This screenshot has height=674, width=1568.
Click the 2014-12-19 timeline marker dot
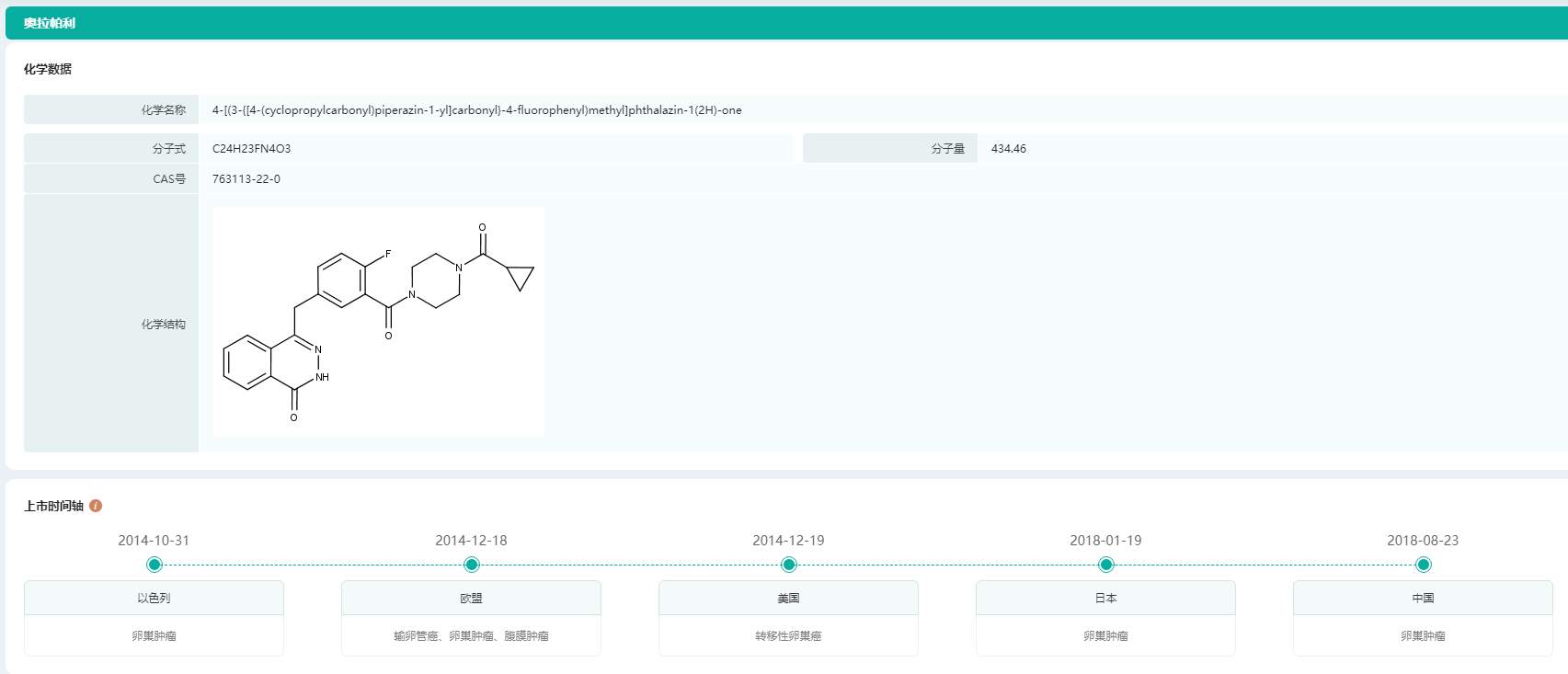[789, 565]
